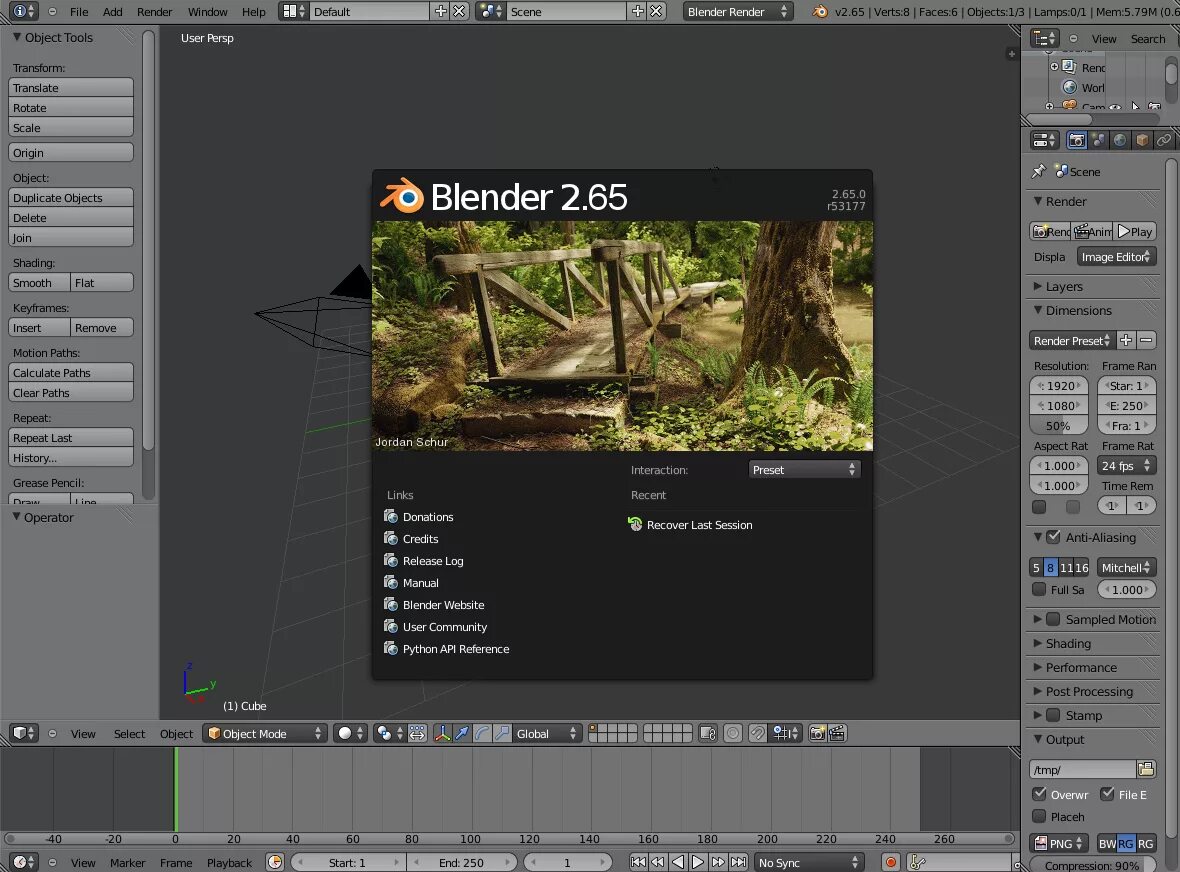Open the Window menu
The image size is (1180, 872).
(208, 11)
